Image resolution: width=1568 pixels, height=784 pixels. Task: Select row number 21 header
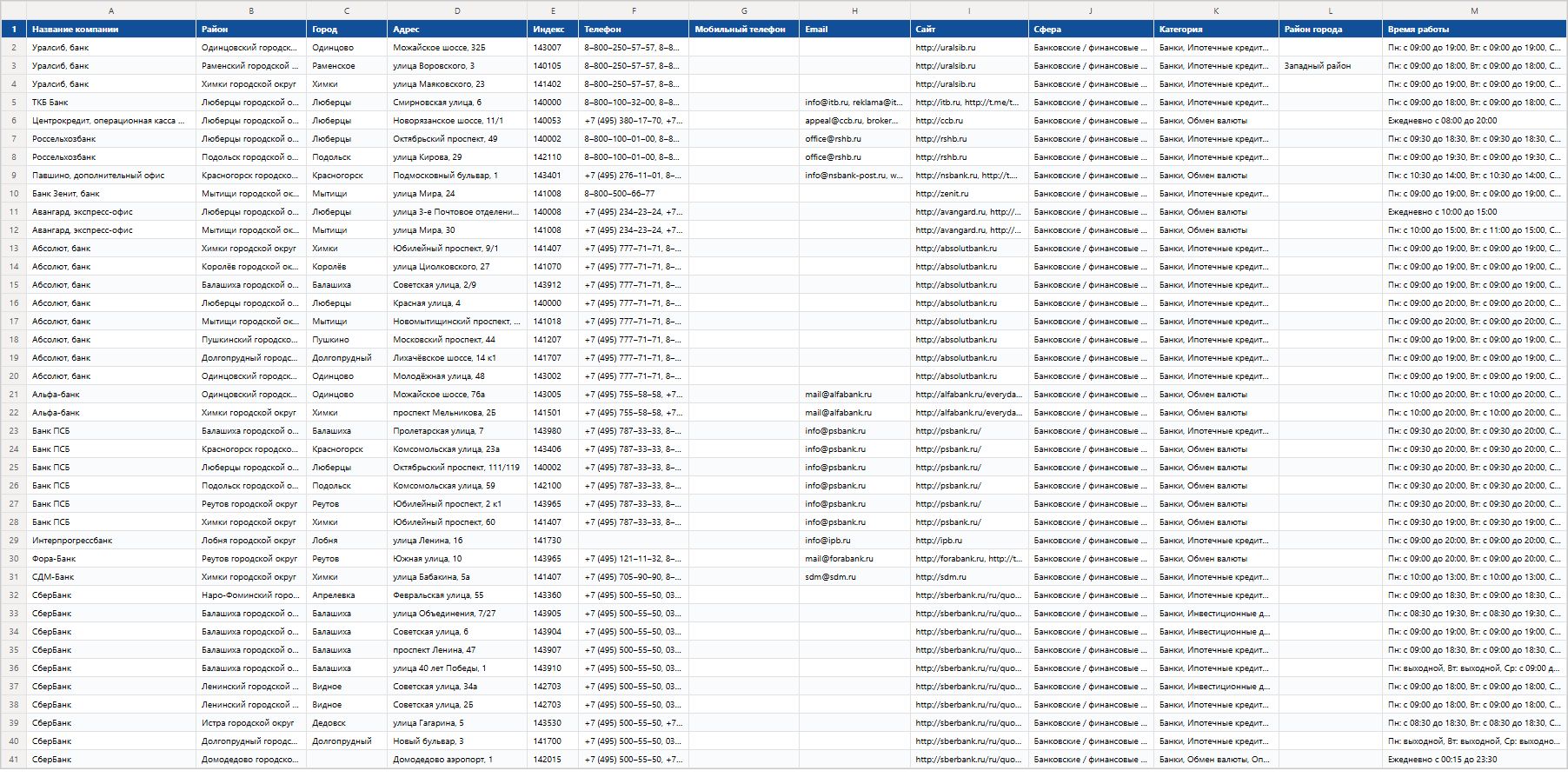[x=14, y=395]
